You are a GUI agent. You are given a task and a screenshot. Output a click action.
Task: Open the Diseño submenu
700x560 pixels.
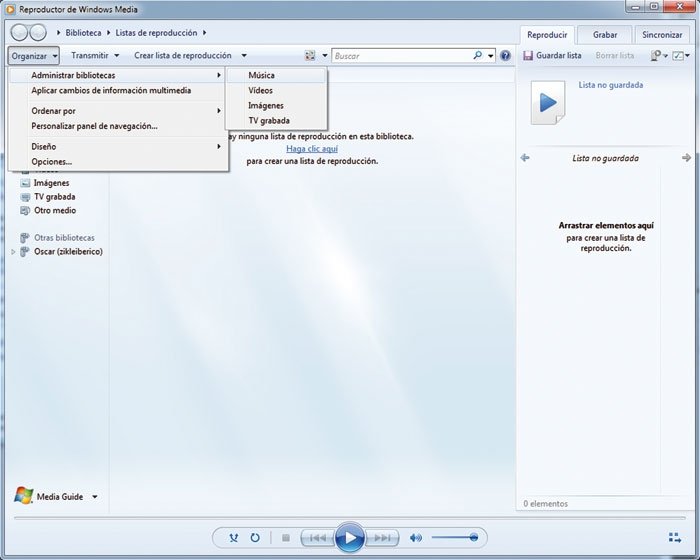[117, 146]
